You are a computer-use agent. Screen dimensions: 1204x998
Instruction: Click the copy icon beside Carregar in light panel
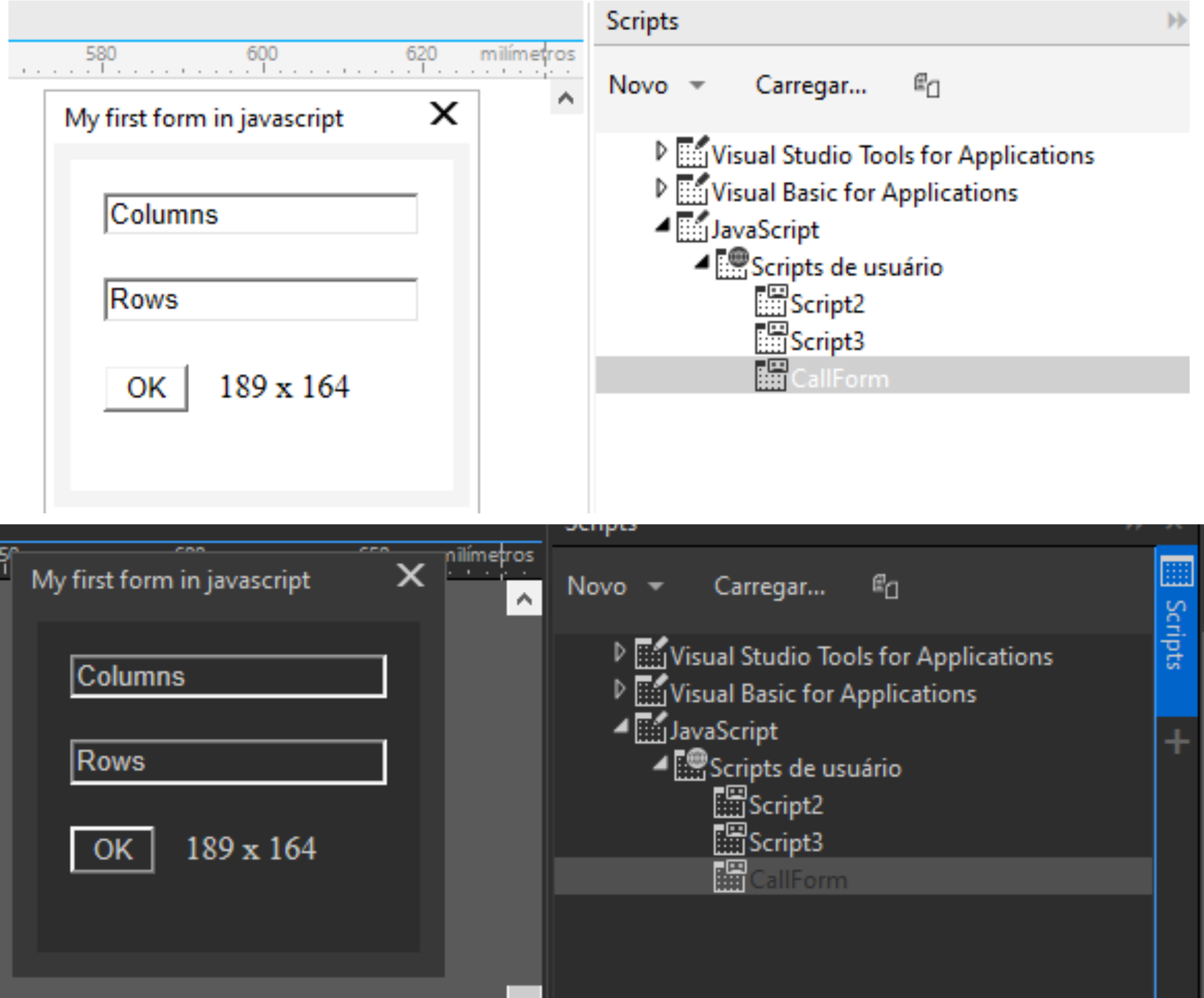(x=926, y=86)
